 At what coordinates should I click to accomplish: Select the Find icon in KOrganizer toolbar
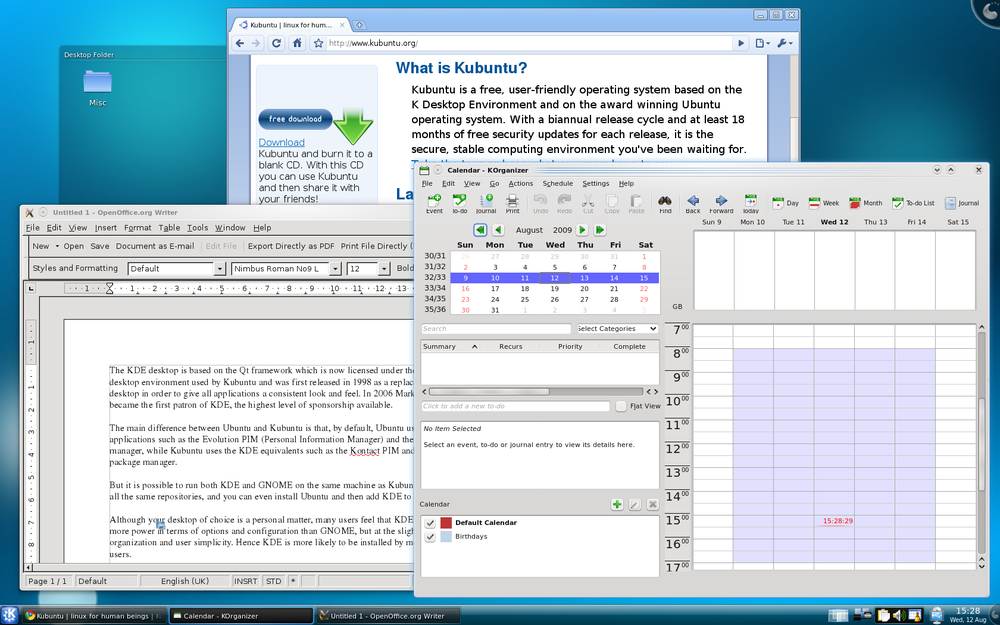click(x=665, y=202)
